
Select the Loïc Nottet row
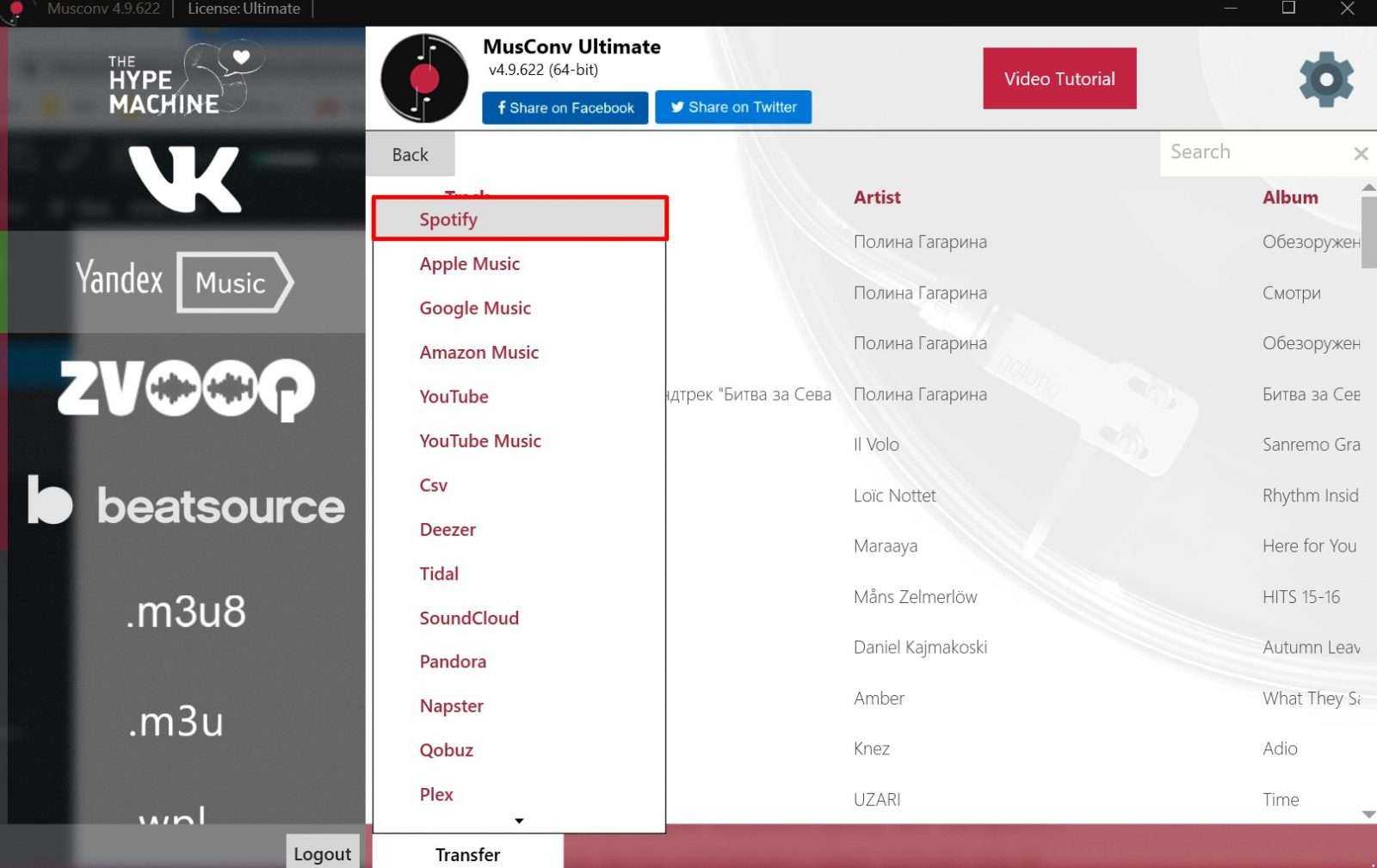tap(894, 496)
